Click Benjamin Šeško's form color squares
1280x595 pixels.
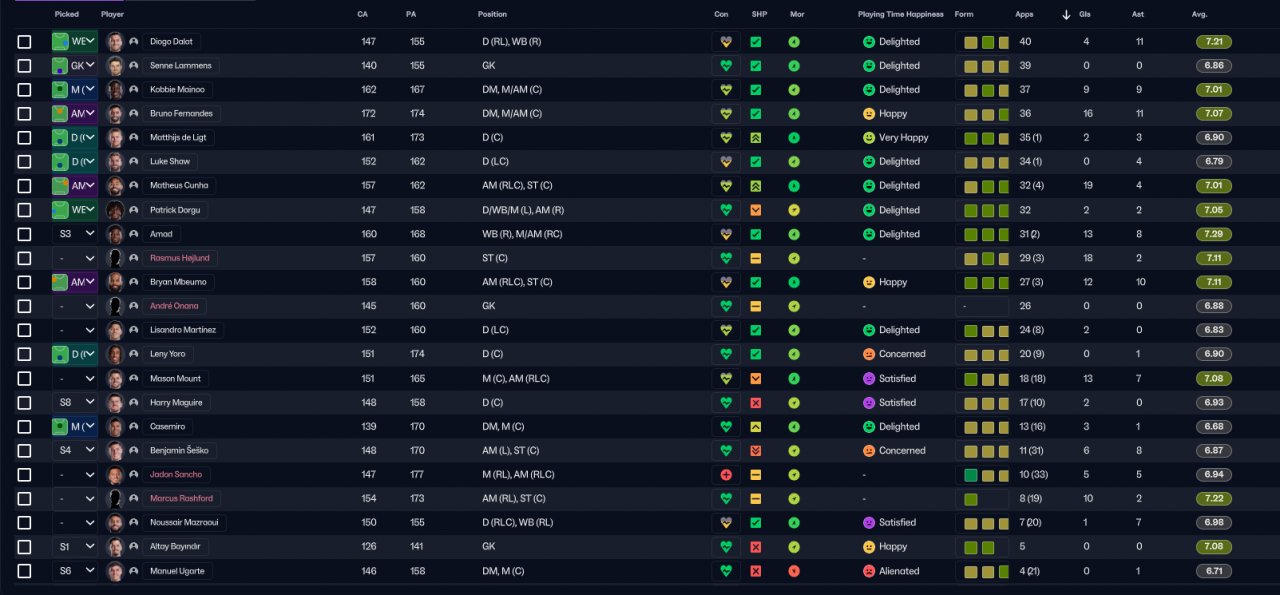point(981,451)
